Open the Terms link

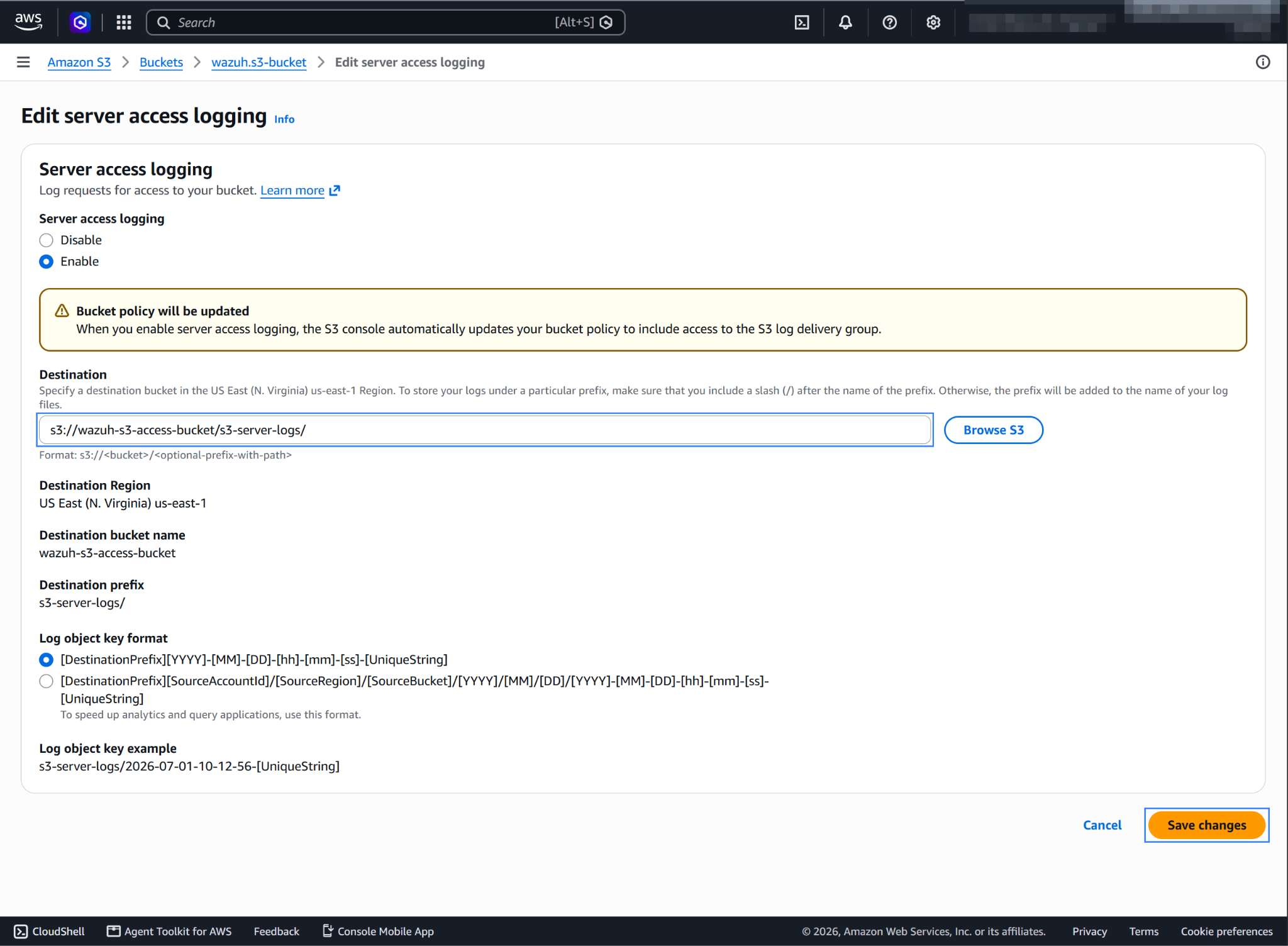(1143, 932)
